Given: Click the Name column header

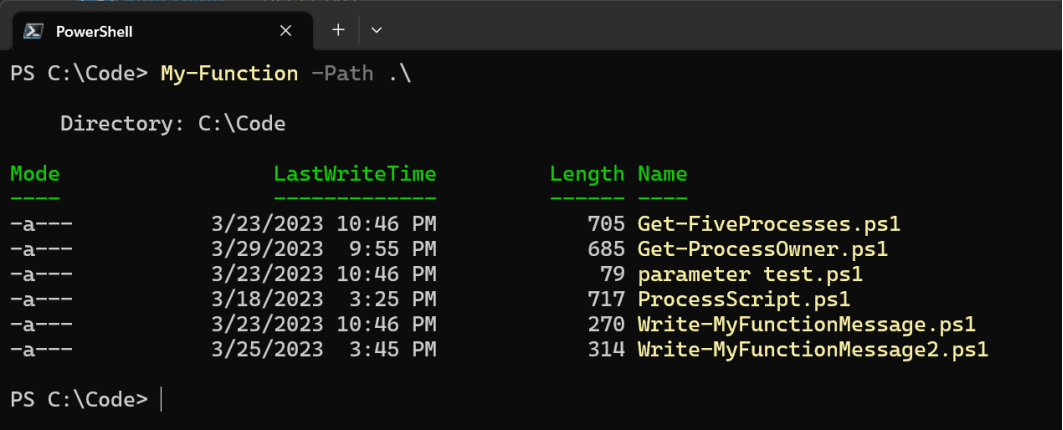Looking at the screenshot, I should click(662, 174).
